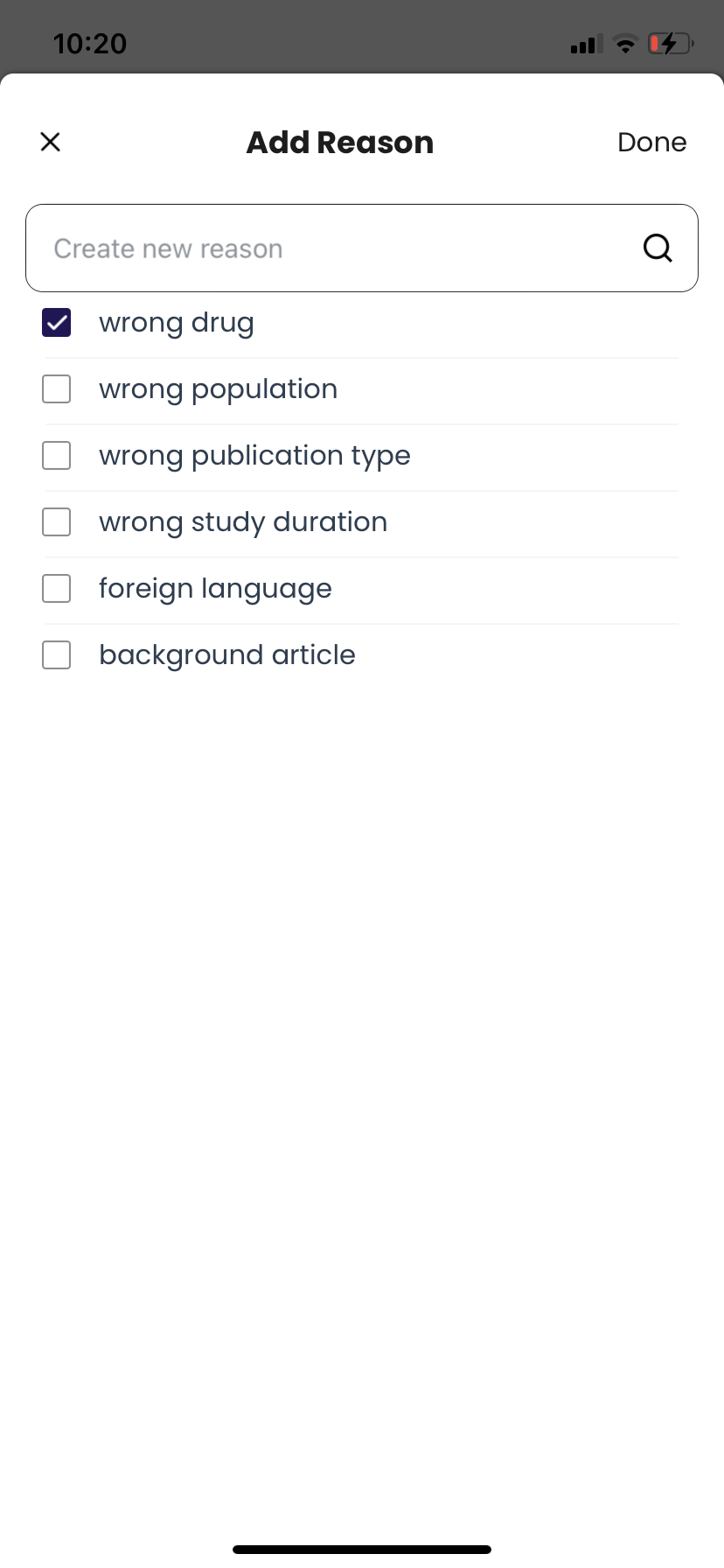Focus the Create new reason field

click(362, 248)
